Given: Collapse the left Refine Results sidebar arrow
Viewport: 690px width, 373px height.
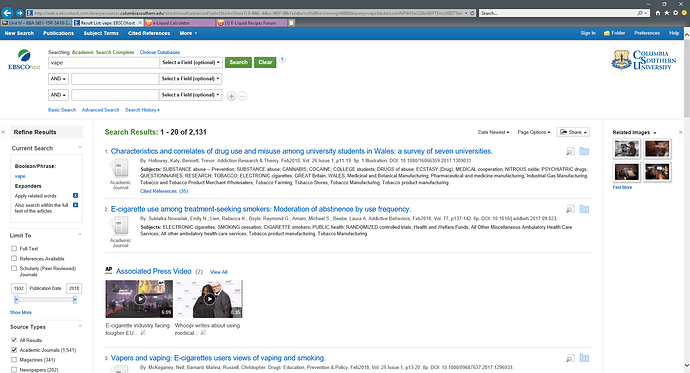Looking at the screenshot, I should [3, 132].
